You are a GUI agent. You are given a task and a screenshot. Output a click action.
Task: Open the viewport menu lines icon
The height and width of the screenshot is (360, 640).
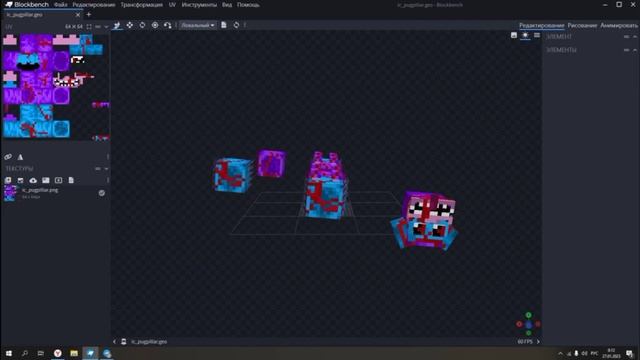coord(537,36)
